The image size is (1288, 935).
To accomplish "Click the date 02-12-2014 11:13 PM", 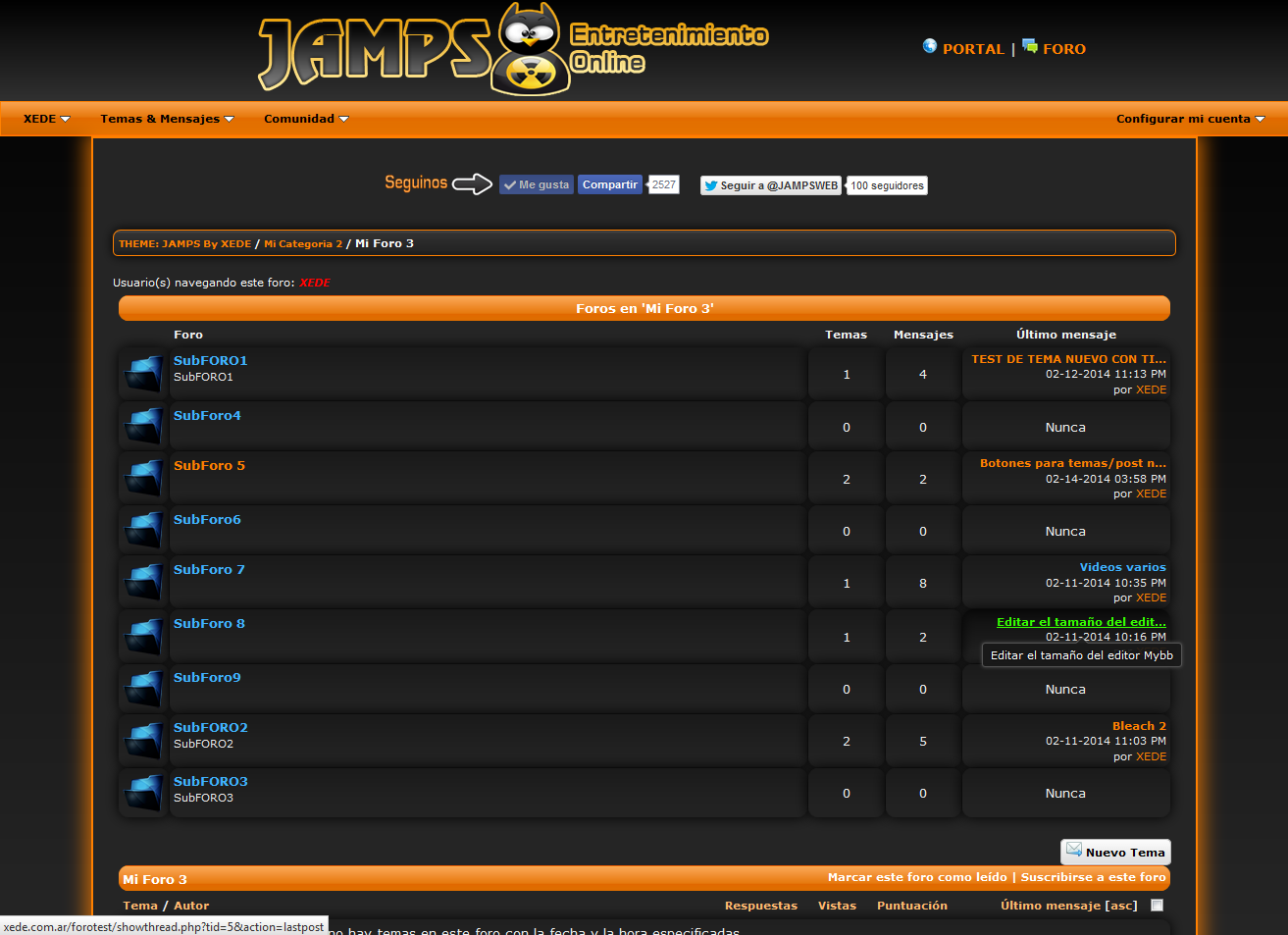I will tap(1106, 374).
